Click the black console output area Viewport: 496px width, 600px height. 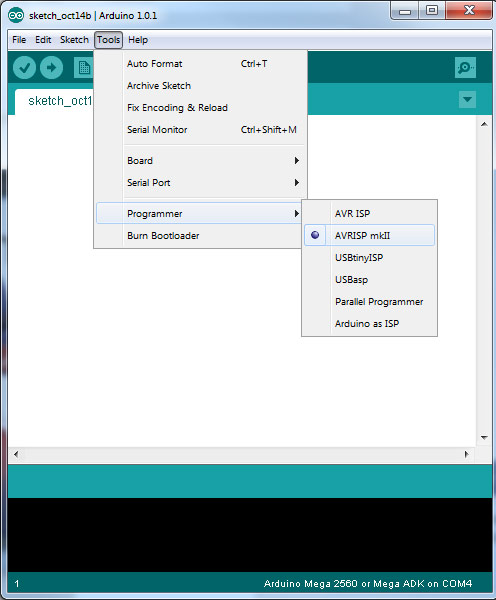[x=250, y=535]
